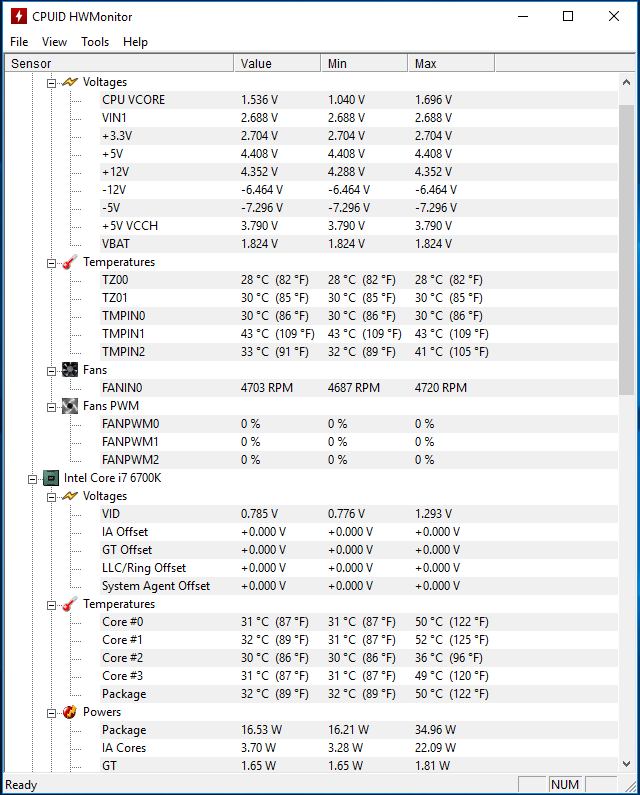Viewport: 640px width, 795px height.
Task: Click the 4703 RPM value
Action: [x=267, y=388]
